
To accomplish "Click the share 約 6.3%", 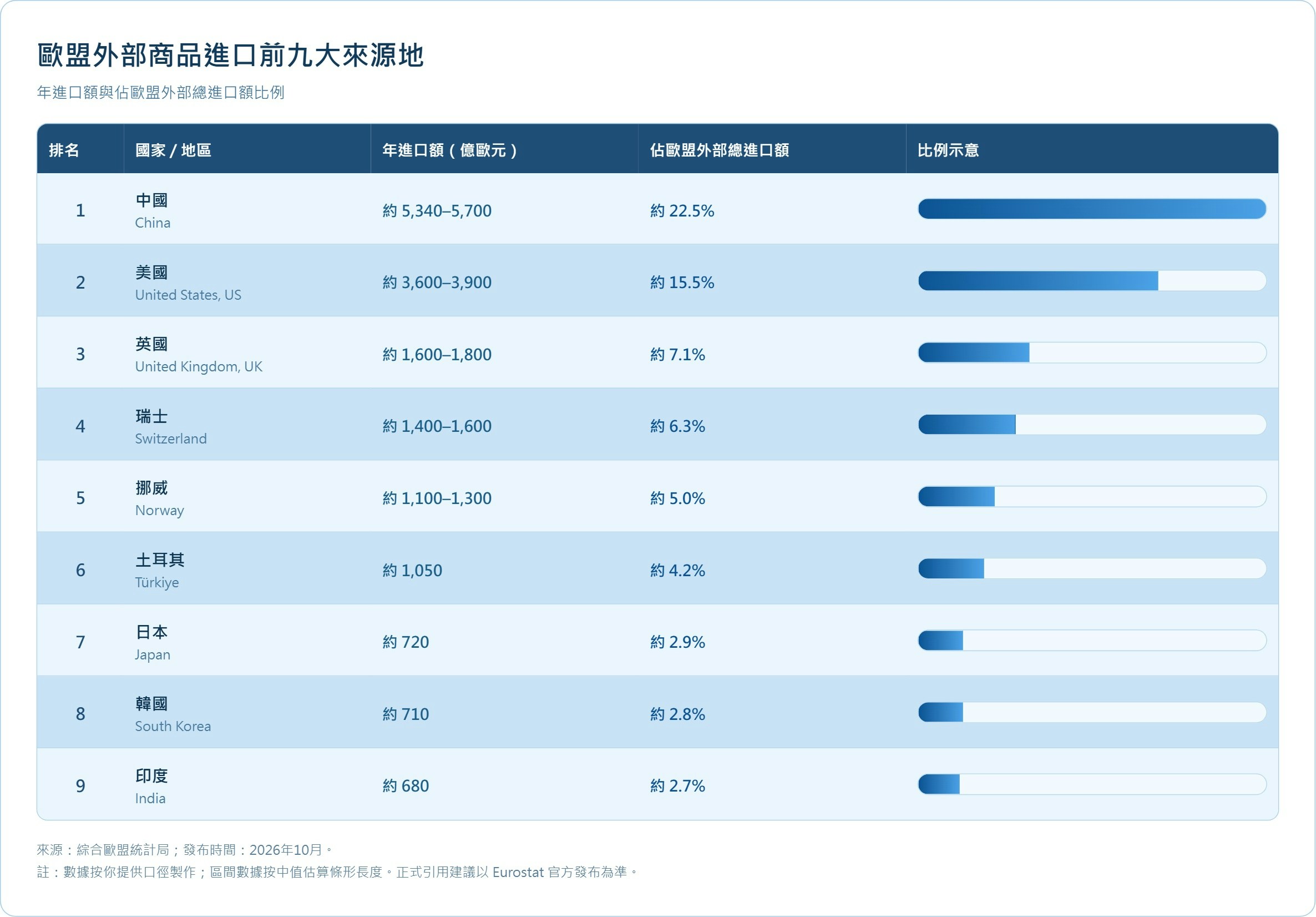I will pos(677,426).
